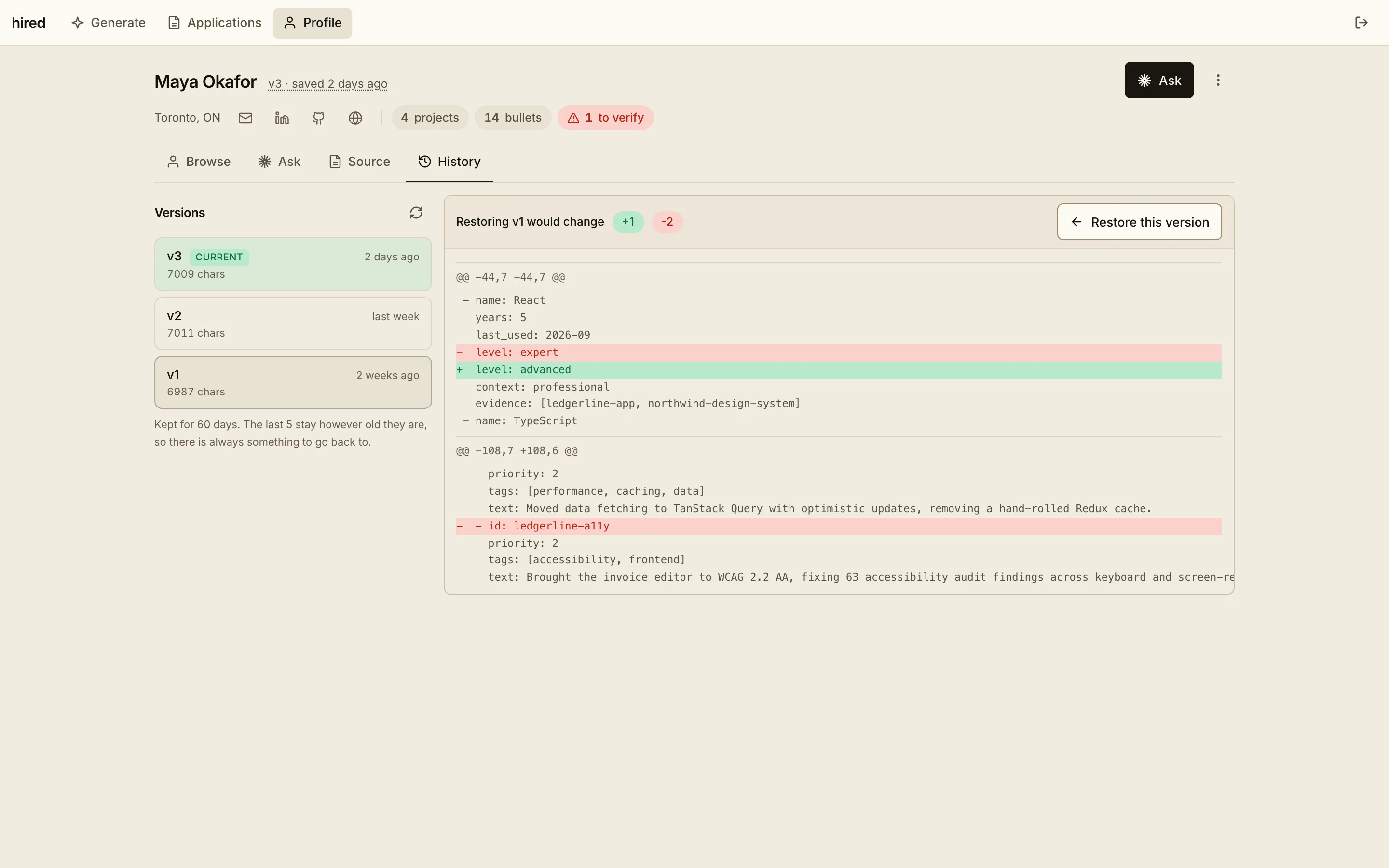Open the LinkedIn profile icon
Viewport: 1389px width, 868px height.
click(x=282, y=118)
